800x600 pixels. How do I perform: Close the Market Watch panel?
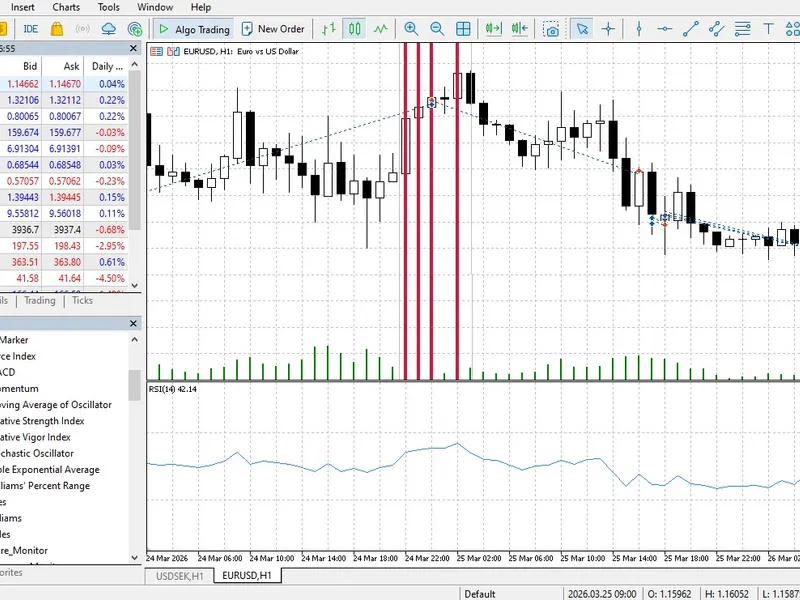coord(134,48)
